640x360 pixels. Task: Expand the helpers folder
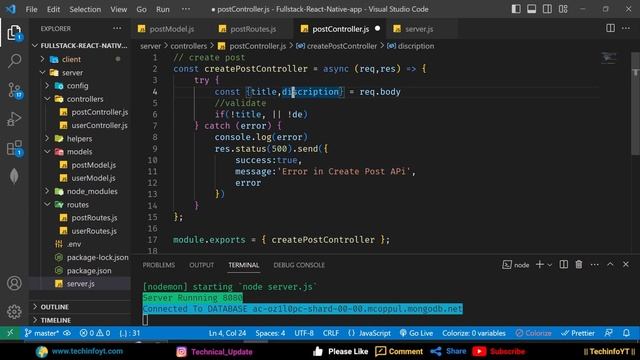47,138
